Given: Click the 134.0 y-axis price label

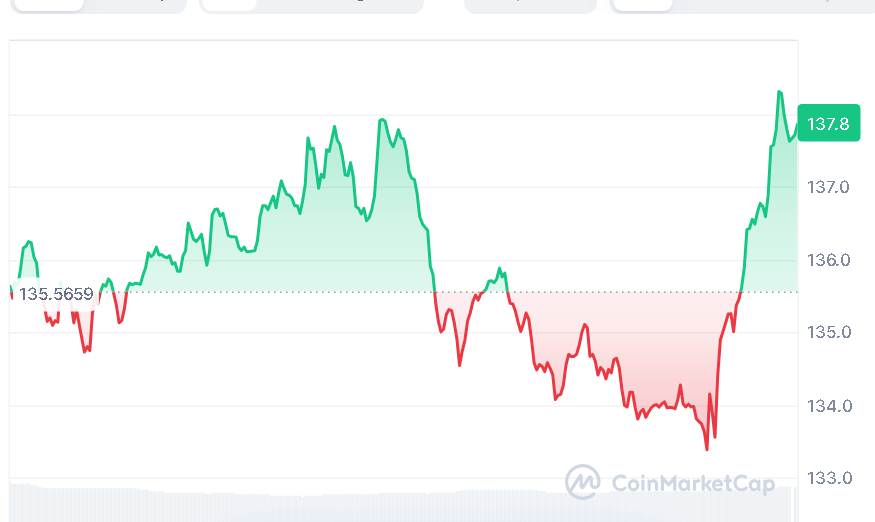Looking at the screenshot, I should [x=829, y=406].
